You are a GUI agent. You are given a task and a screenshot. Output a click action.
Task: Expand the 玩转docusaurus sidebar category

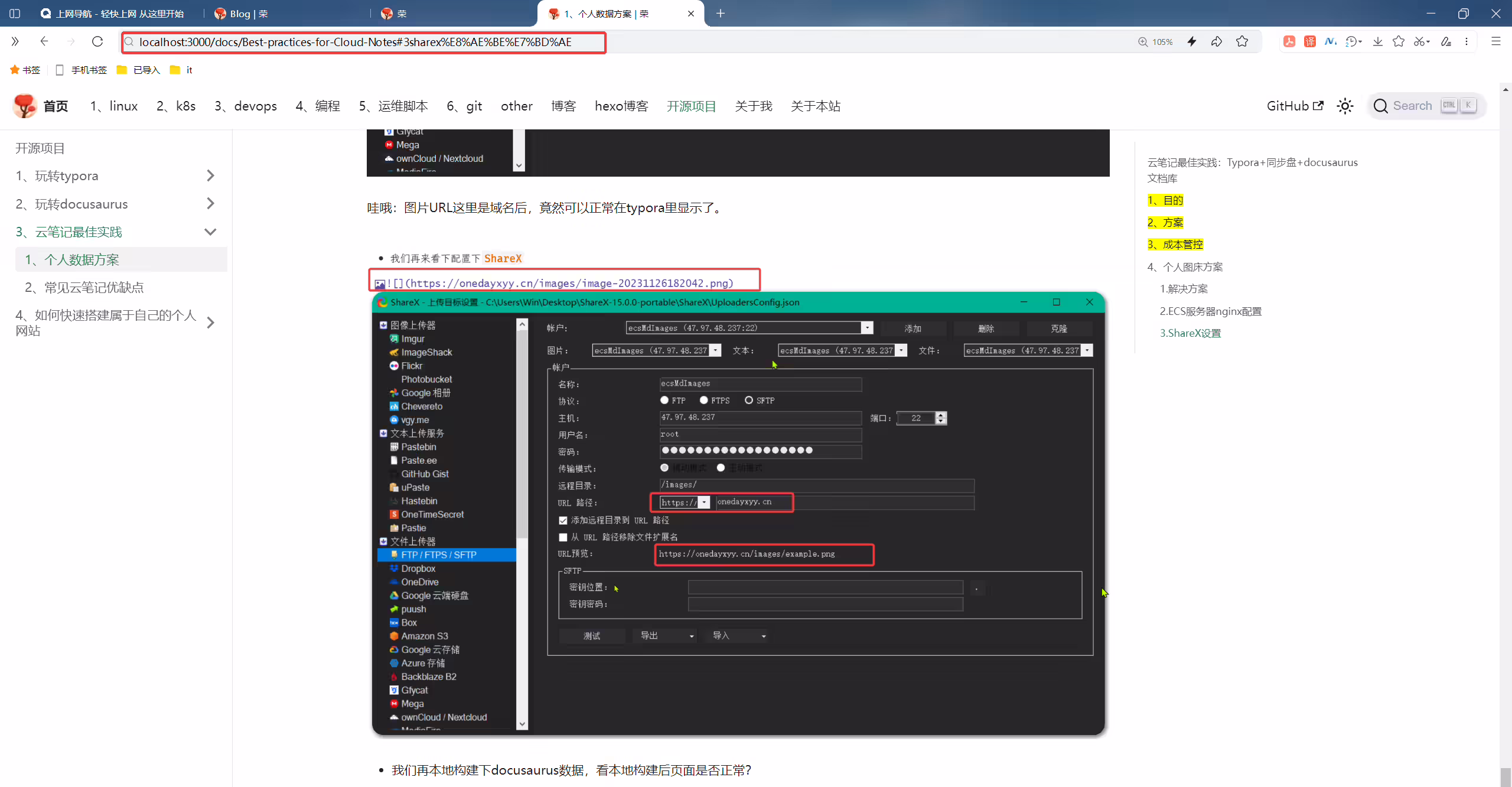point(210,204)
